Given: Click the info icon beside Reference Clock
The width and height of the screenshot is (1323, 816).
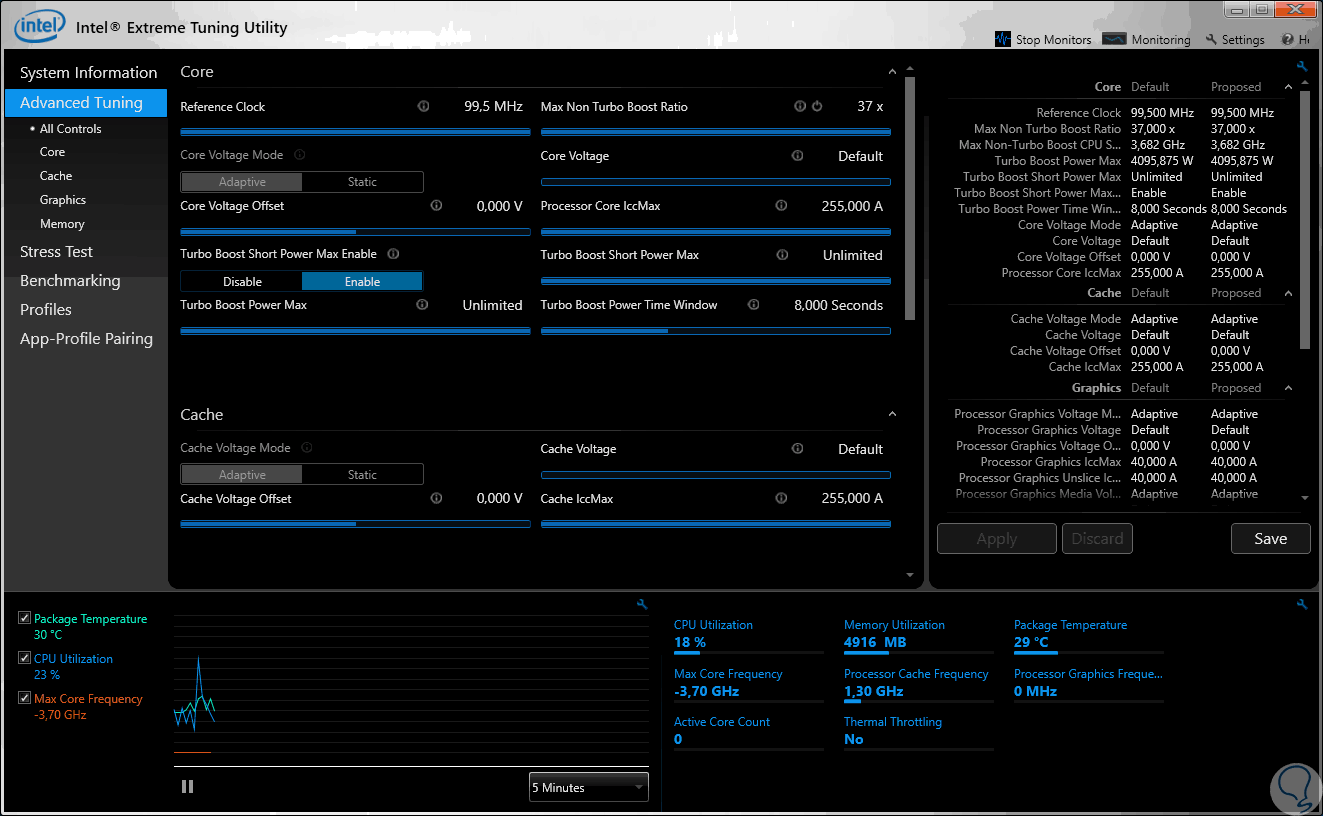Looking at the screenshot, I should pyautogui.click(x=423, y=106).
